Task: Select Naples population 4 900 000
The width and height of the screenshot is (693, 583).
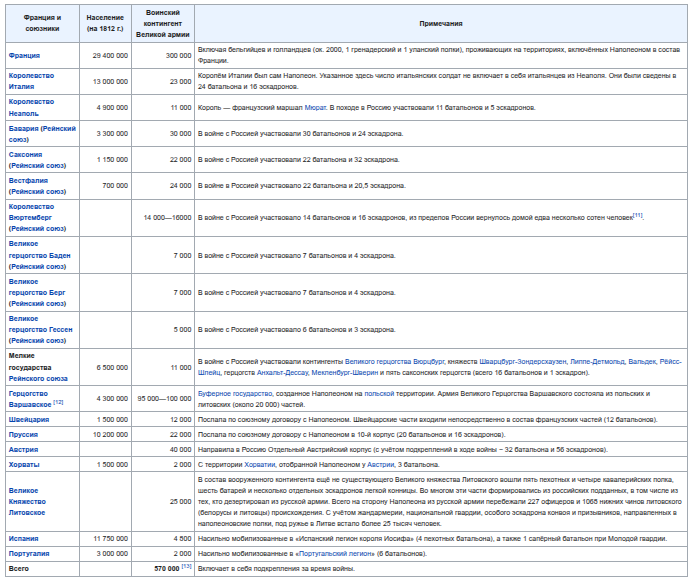Action: point(112,108)
